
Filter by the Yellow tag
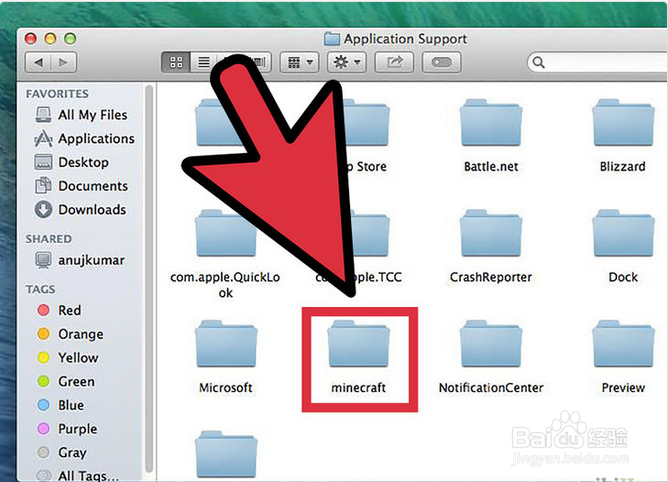(68, 358)
